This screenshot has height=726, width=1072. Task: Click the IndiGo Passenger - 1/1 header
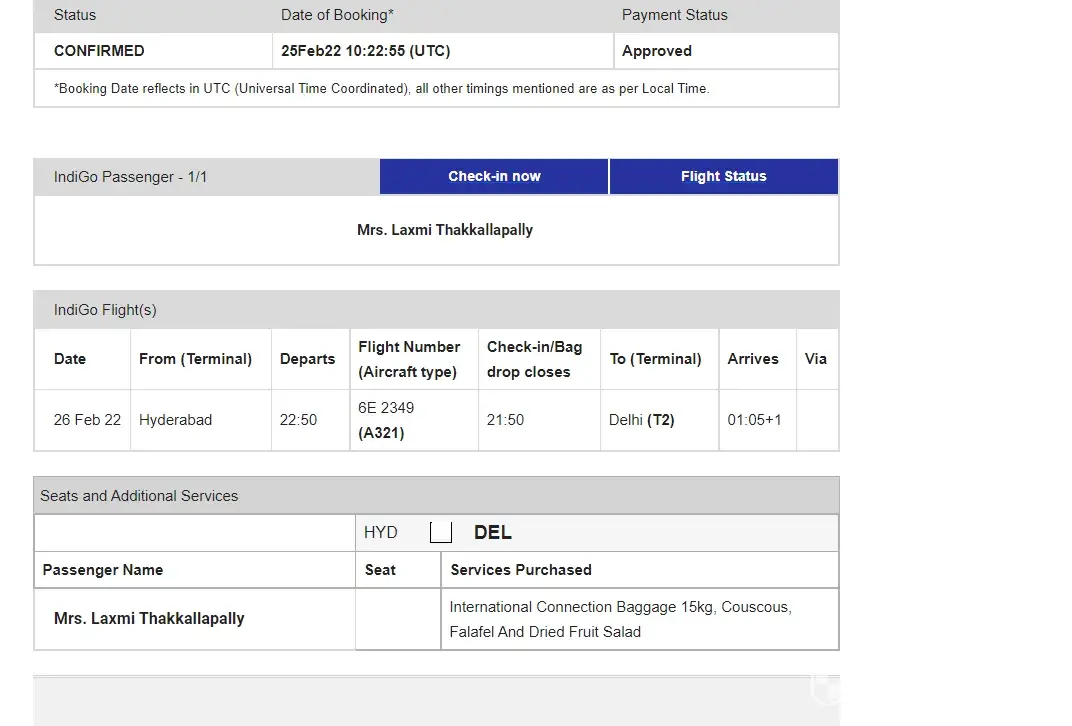pyautogui.click(x=131, y=177)
